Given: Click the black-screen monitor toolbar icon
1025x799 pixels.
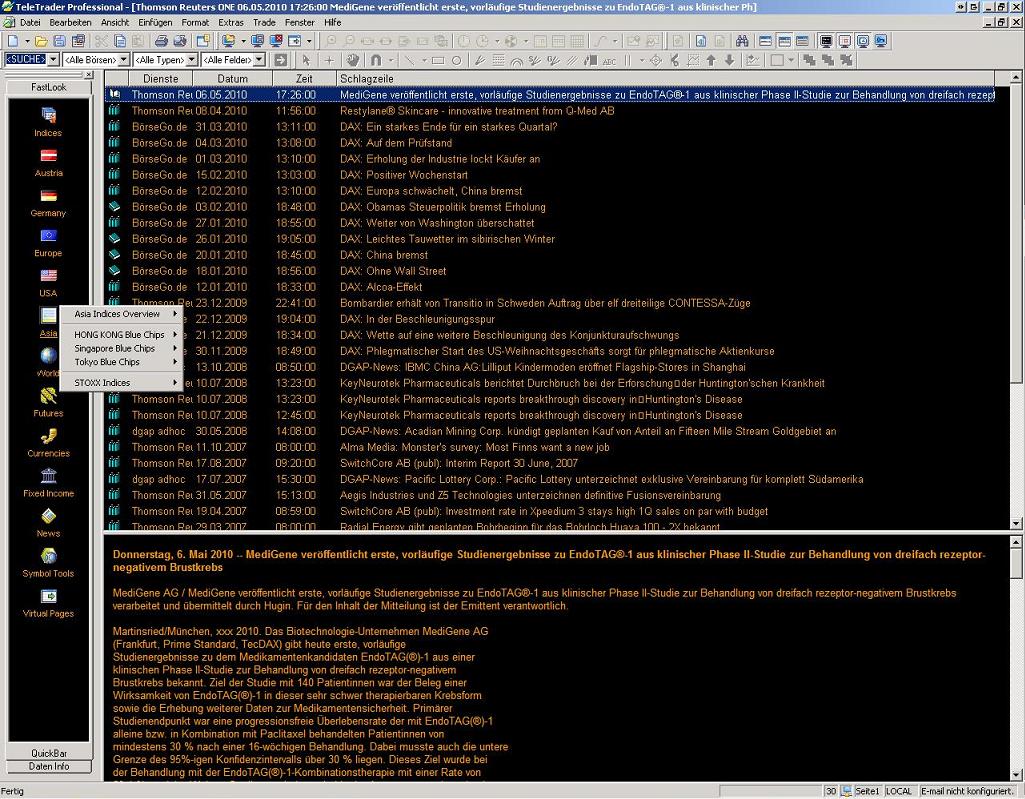Looking at the screenshot, I should coord(826,41).
